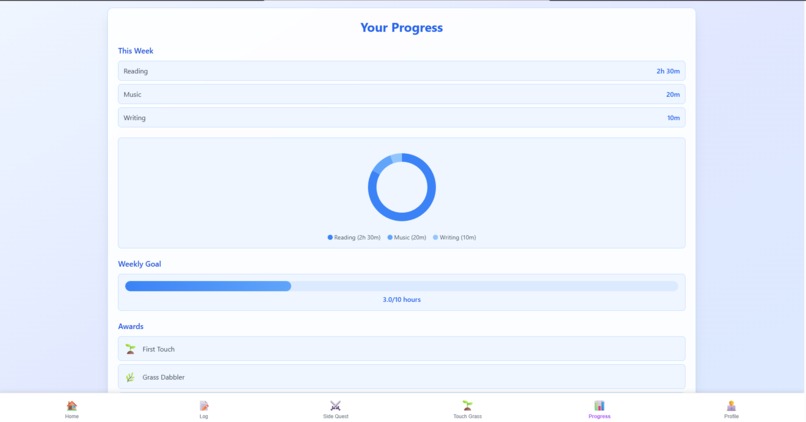Screen dimensions: 806x422
Task: Click the 3.0/10 hours goal text
Action: tap(401, 300)
